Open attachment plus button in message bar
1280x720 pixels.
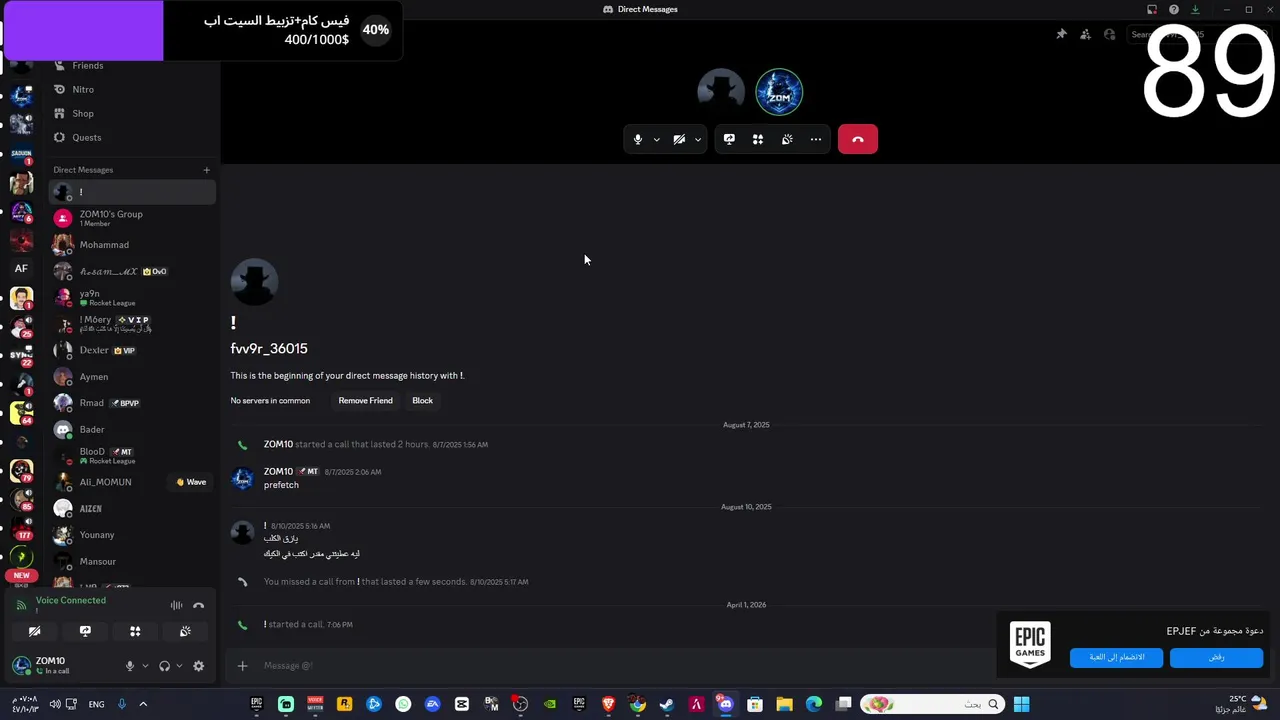tap(242, 665)
